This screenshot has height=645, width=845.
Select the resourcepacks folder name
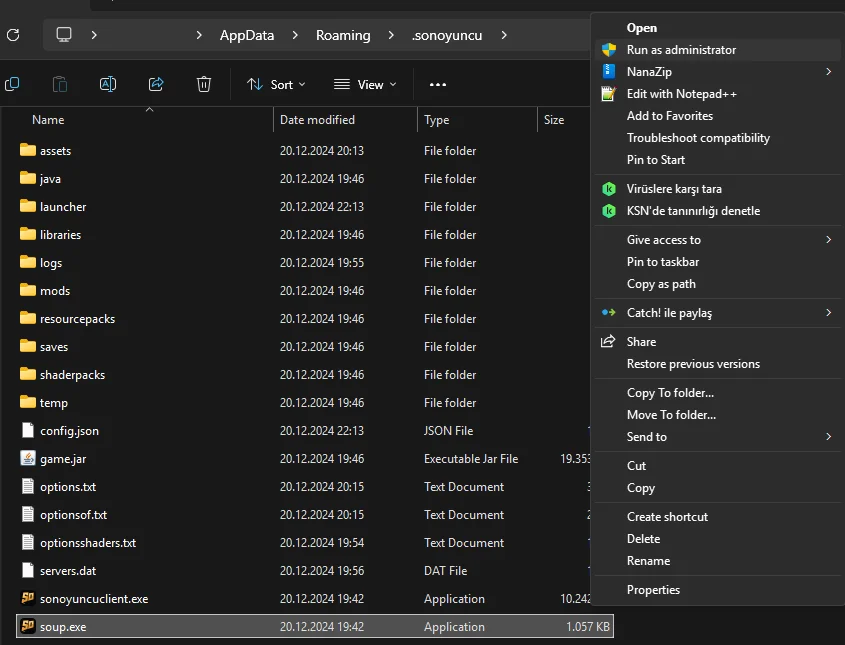pyautogui.click(x=77, y=319)
